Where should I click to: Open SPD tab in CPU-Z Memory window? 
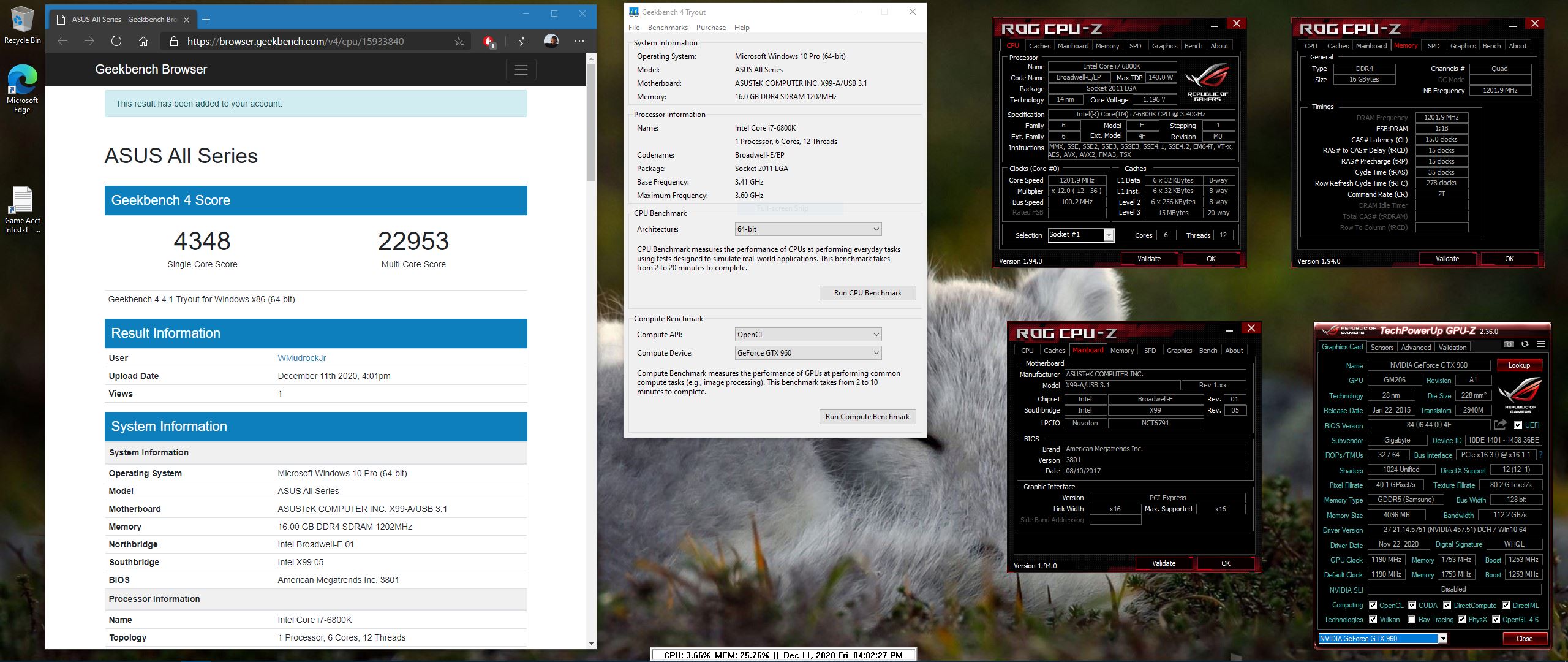pos(1433,46)
